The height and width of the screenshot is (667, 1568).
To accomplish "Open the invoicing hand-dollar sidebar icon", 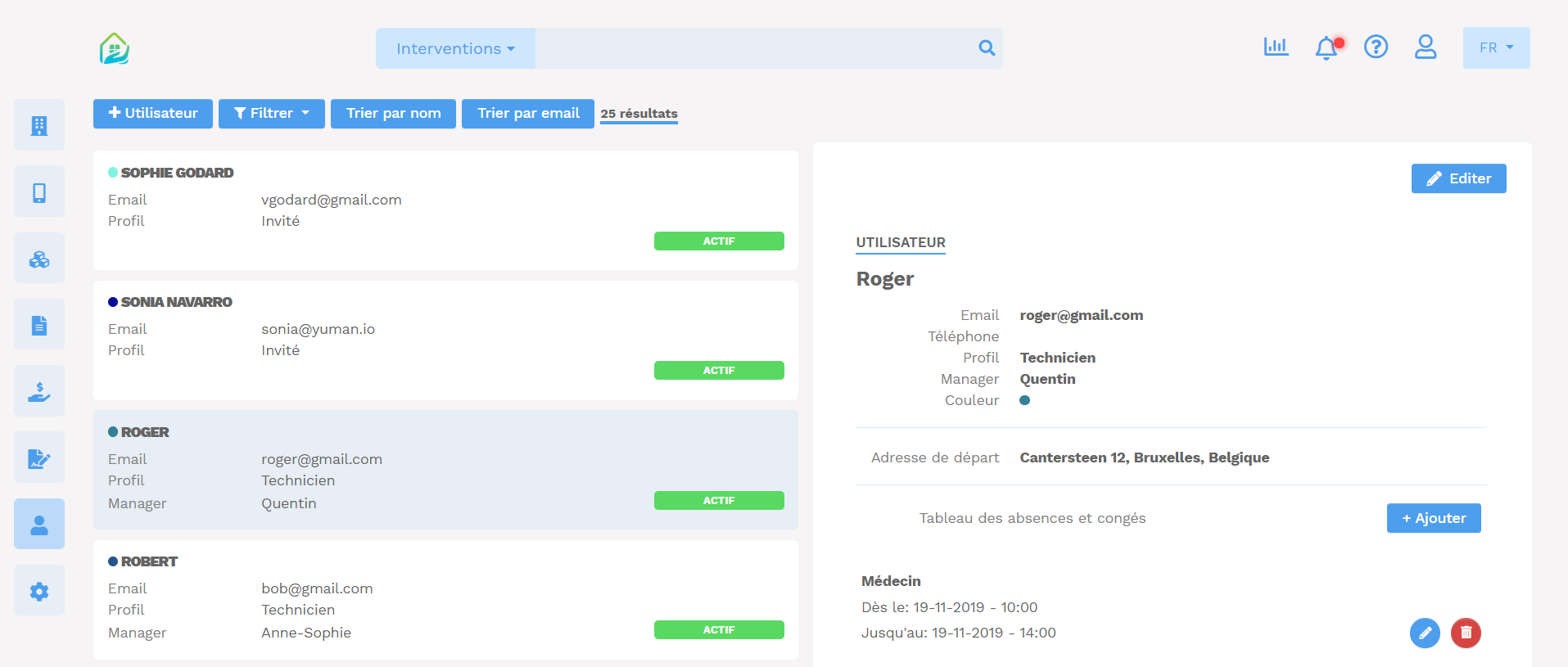I will coord(39,391).
